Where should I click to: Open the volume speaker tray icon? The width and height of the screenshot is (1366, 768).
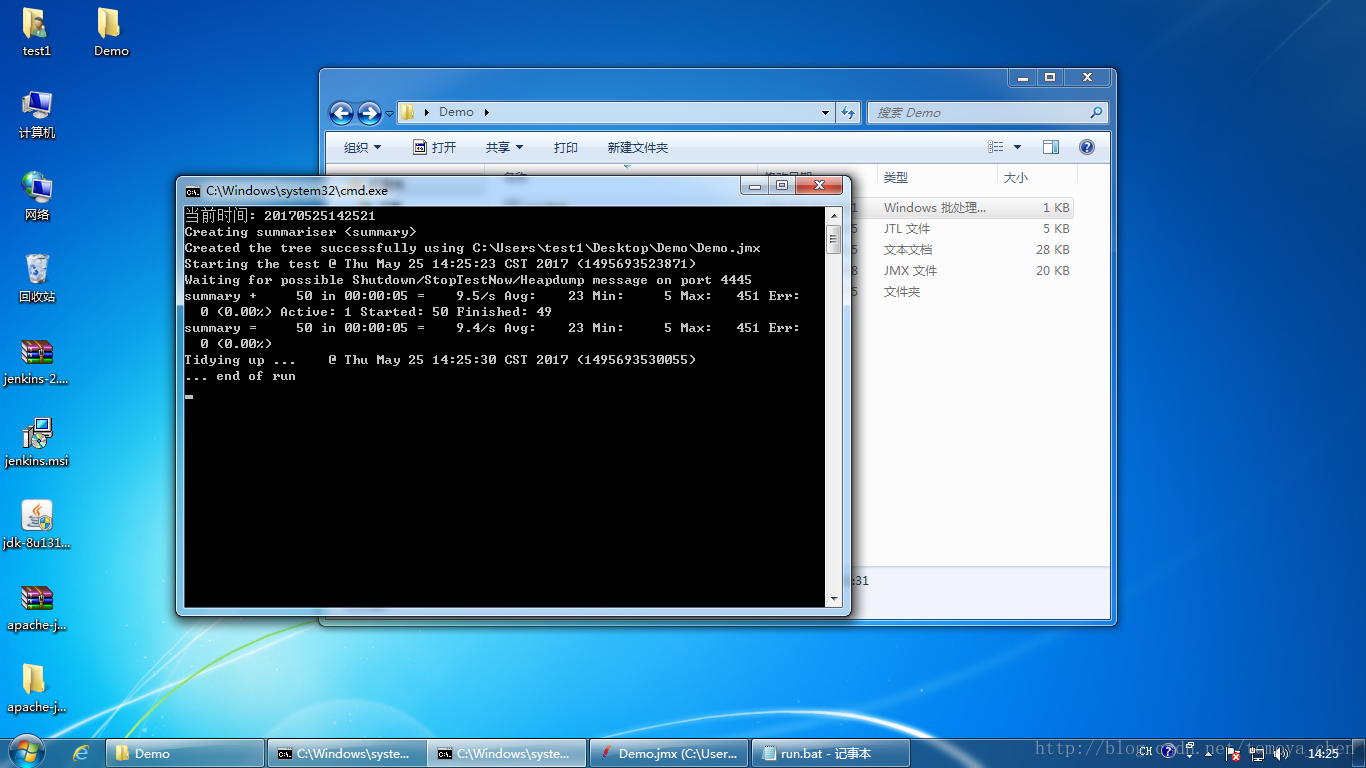point(1281,753)
